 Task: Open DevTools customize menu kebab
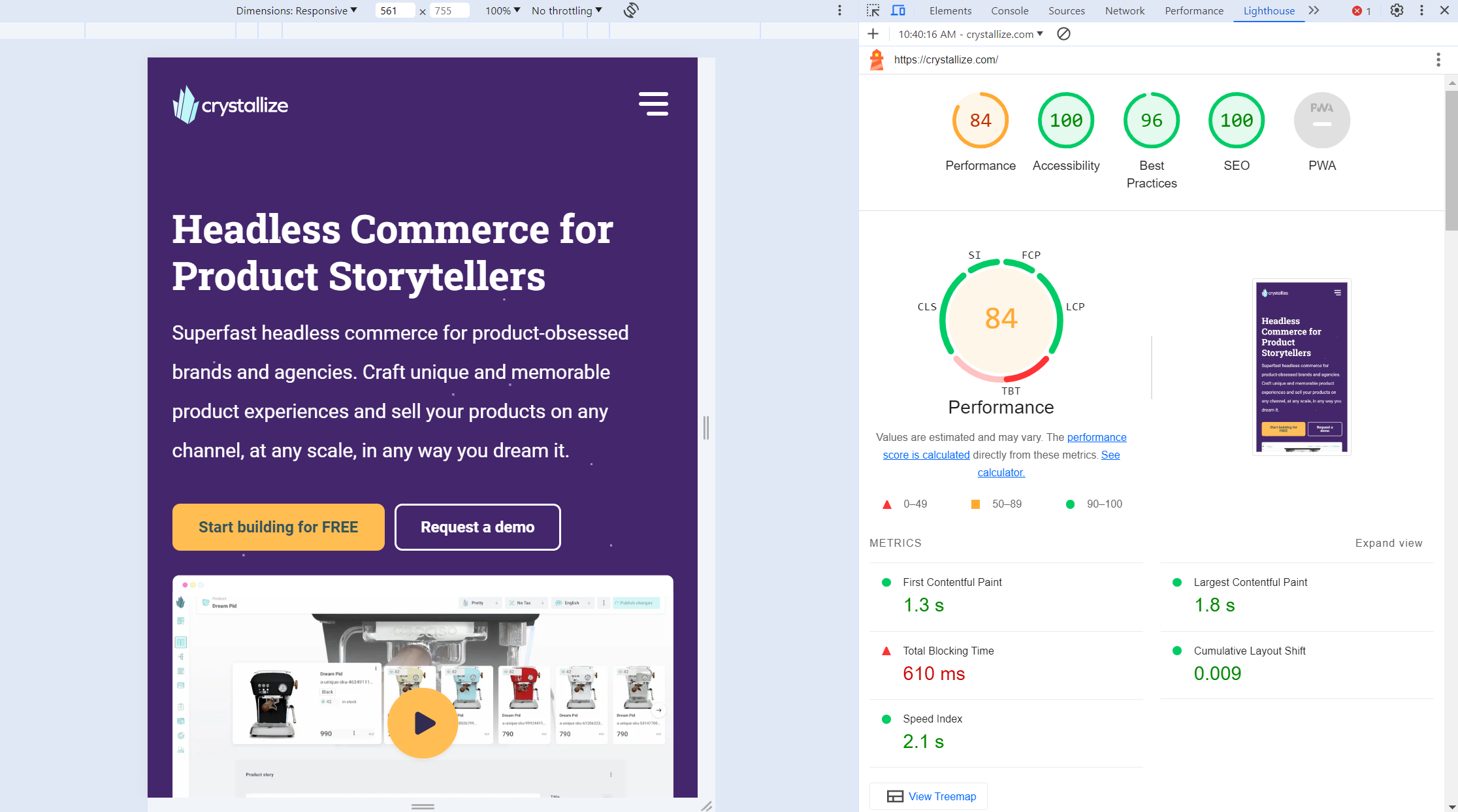click(1421, 10)
